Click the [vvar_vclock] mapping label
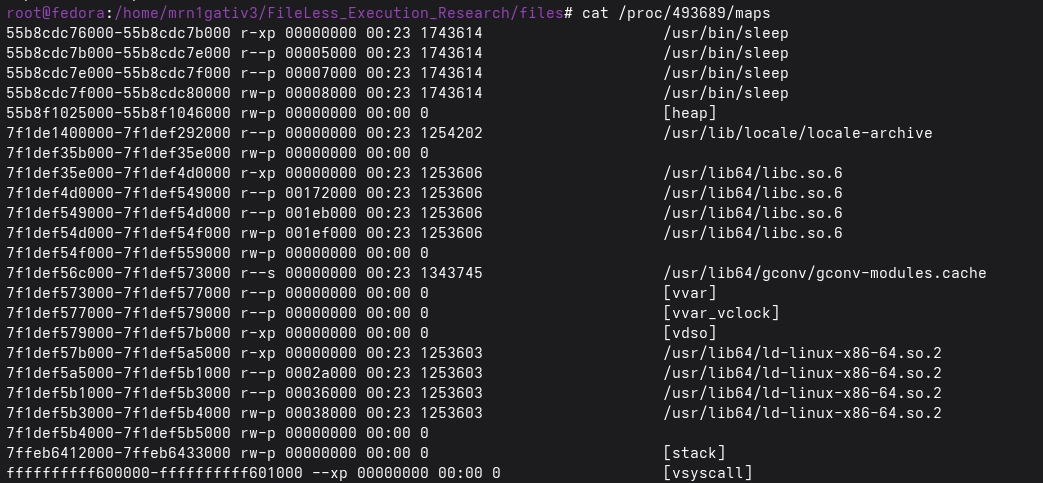The width and height of the screenshot is (1043, 483). [721, 313]
